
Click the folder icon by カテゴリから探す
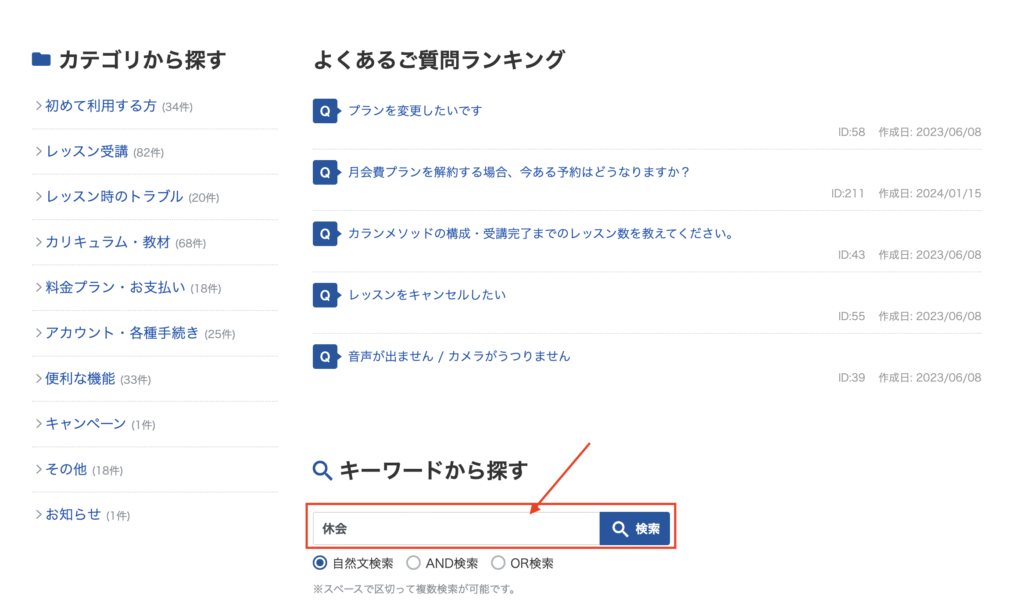coord(41,60)
